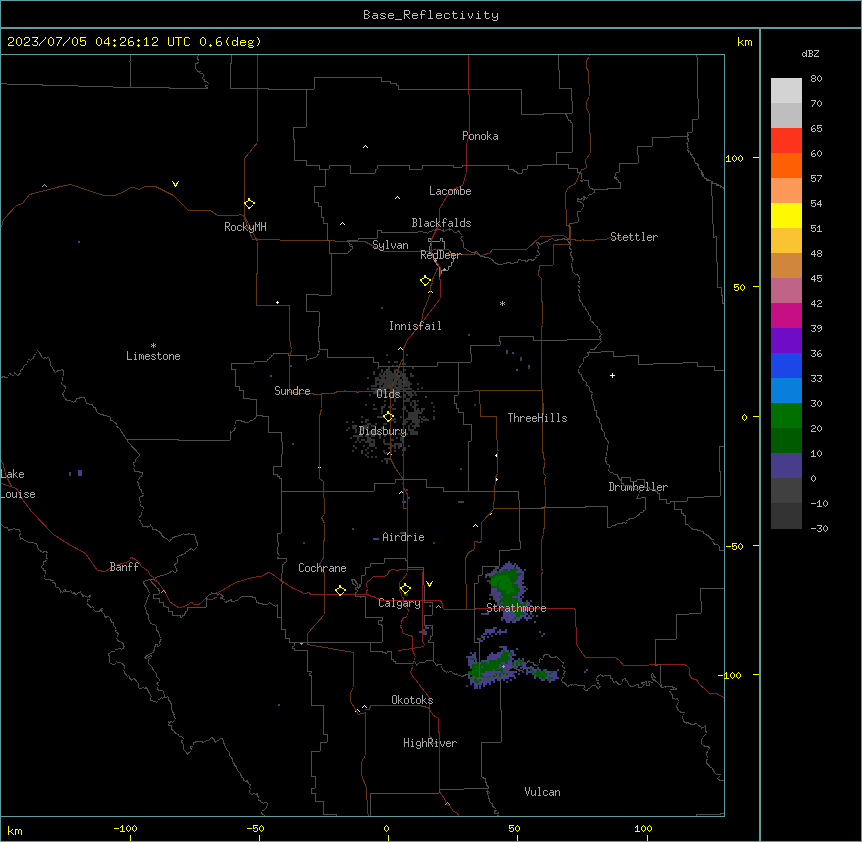Click the HighRiver label

[430, 743]
